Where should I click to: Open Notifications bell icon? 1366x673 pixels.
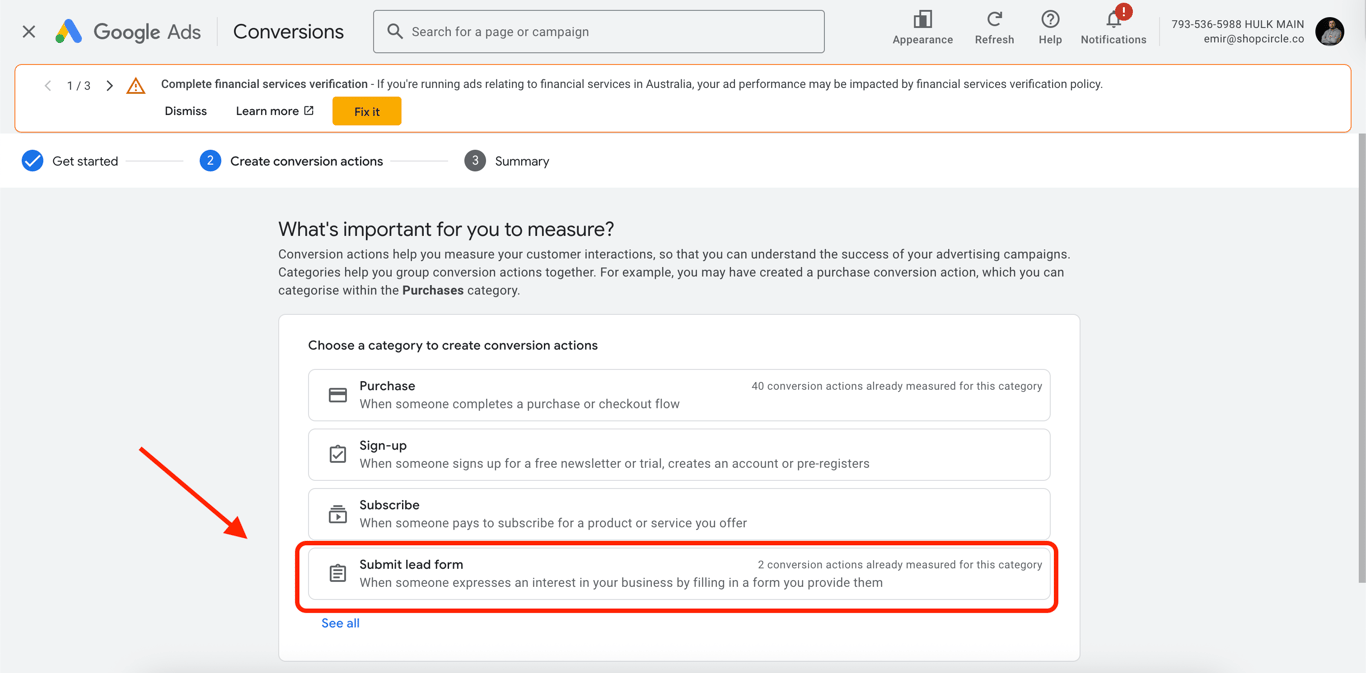coord(1113,20)
